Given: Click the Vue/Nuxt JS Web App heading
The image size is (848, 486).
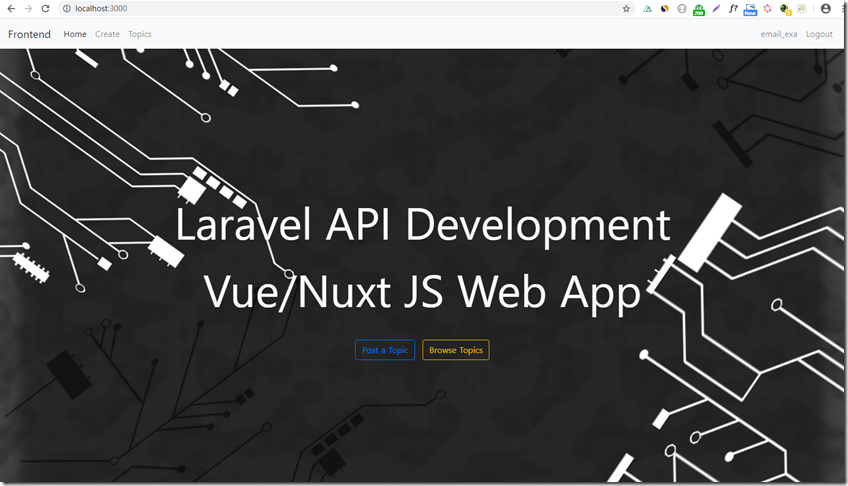Looking at the screenshot, I should tap(422, 292).
